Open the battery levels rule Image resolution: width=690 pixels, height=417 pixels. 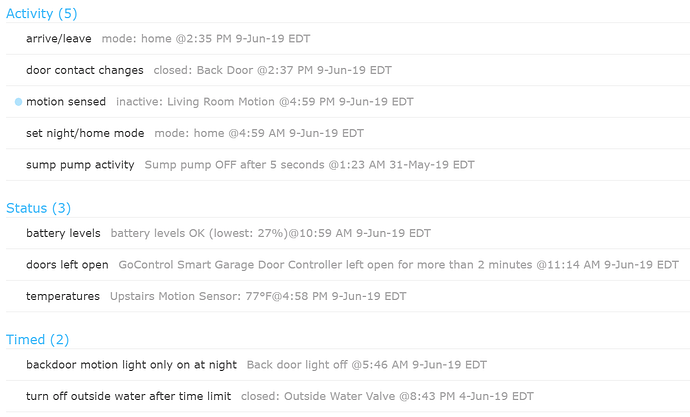[x=63, y=233]
